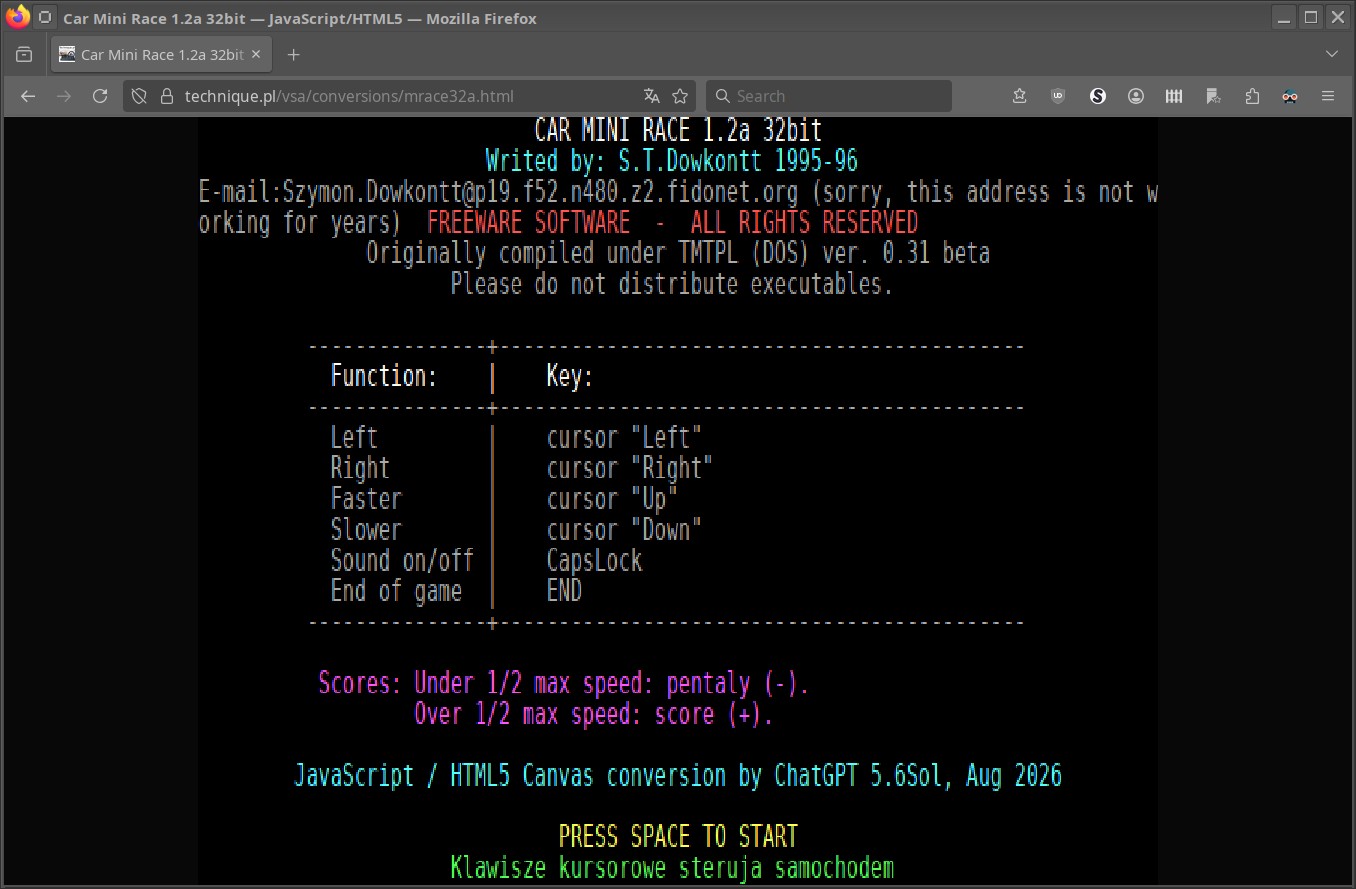1356x889 pixels.
Task: Click the "END" key entry
Action: click(x=564, y=591)
